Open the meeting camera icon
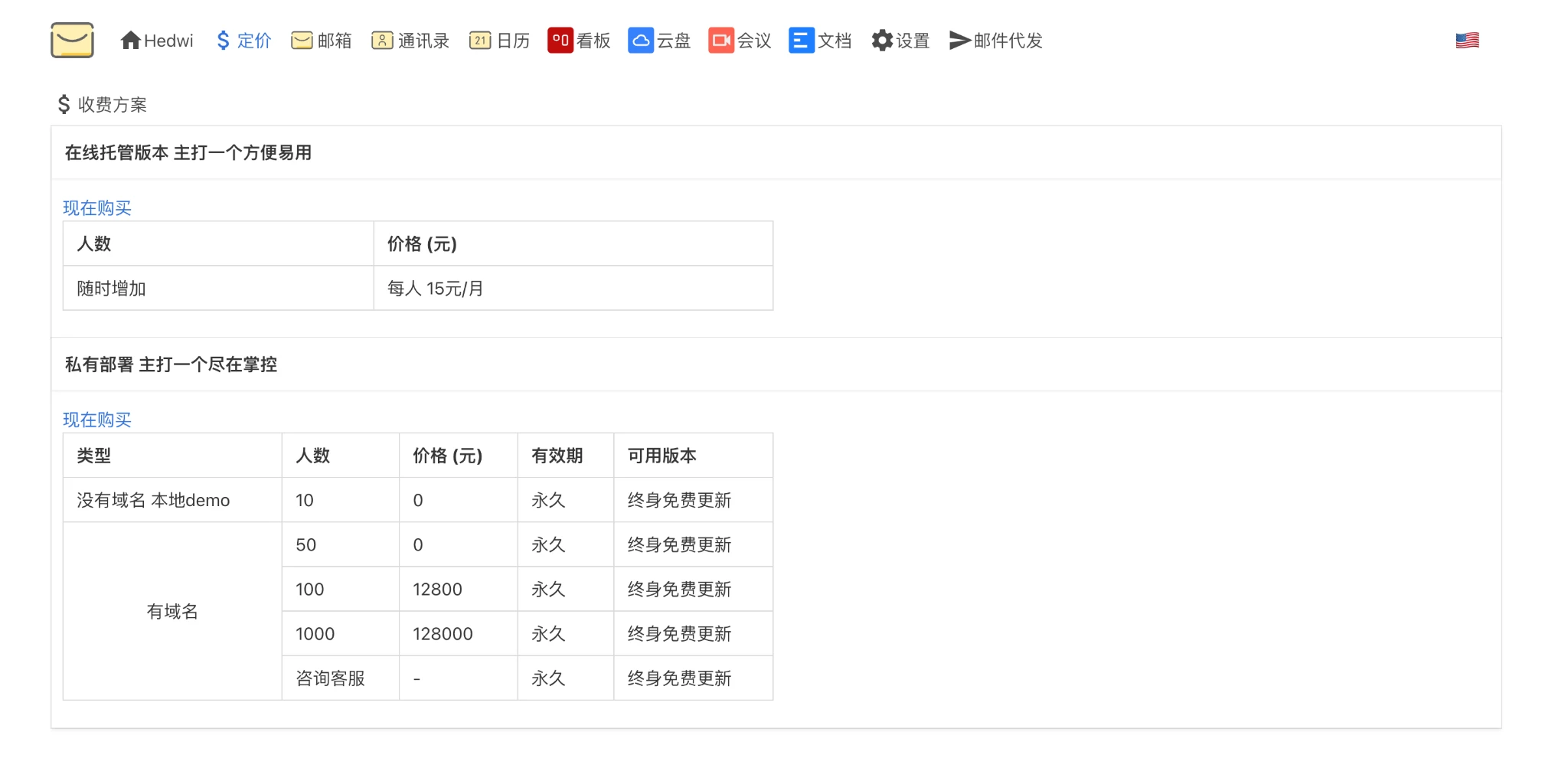 click(x=720, y=41)
